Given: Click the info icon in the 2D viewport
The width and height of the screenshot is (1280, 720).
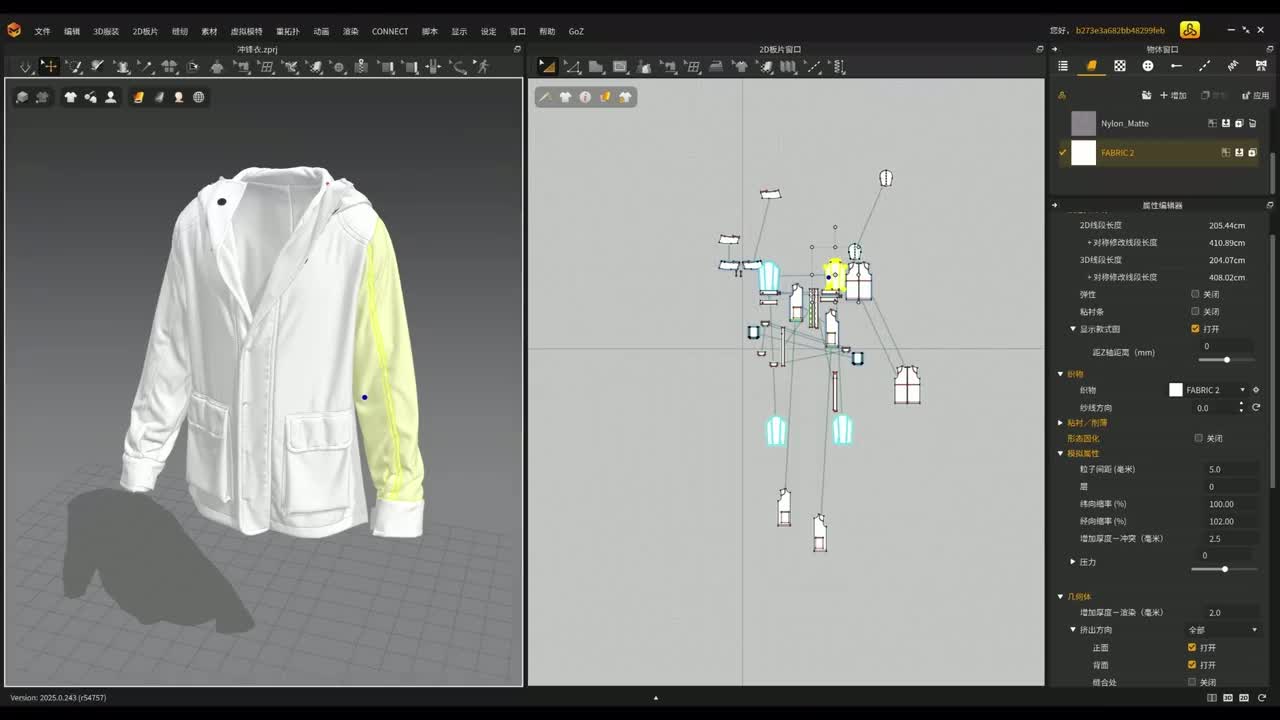Looking at the screenshot, I should click(585, 97).
